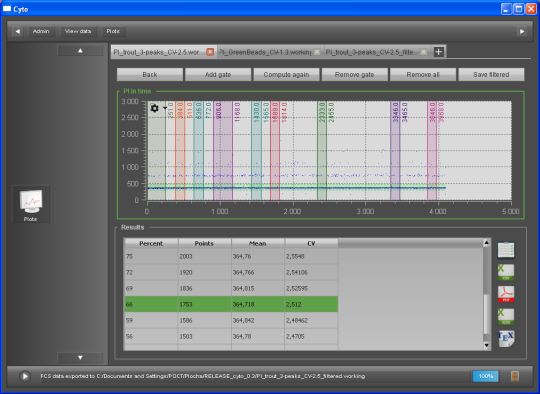
Task: Click the Back button
Action: 150,74
